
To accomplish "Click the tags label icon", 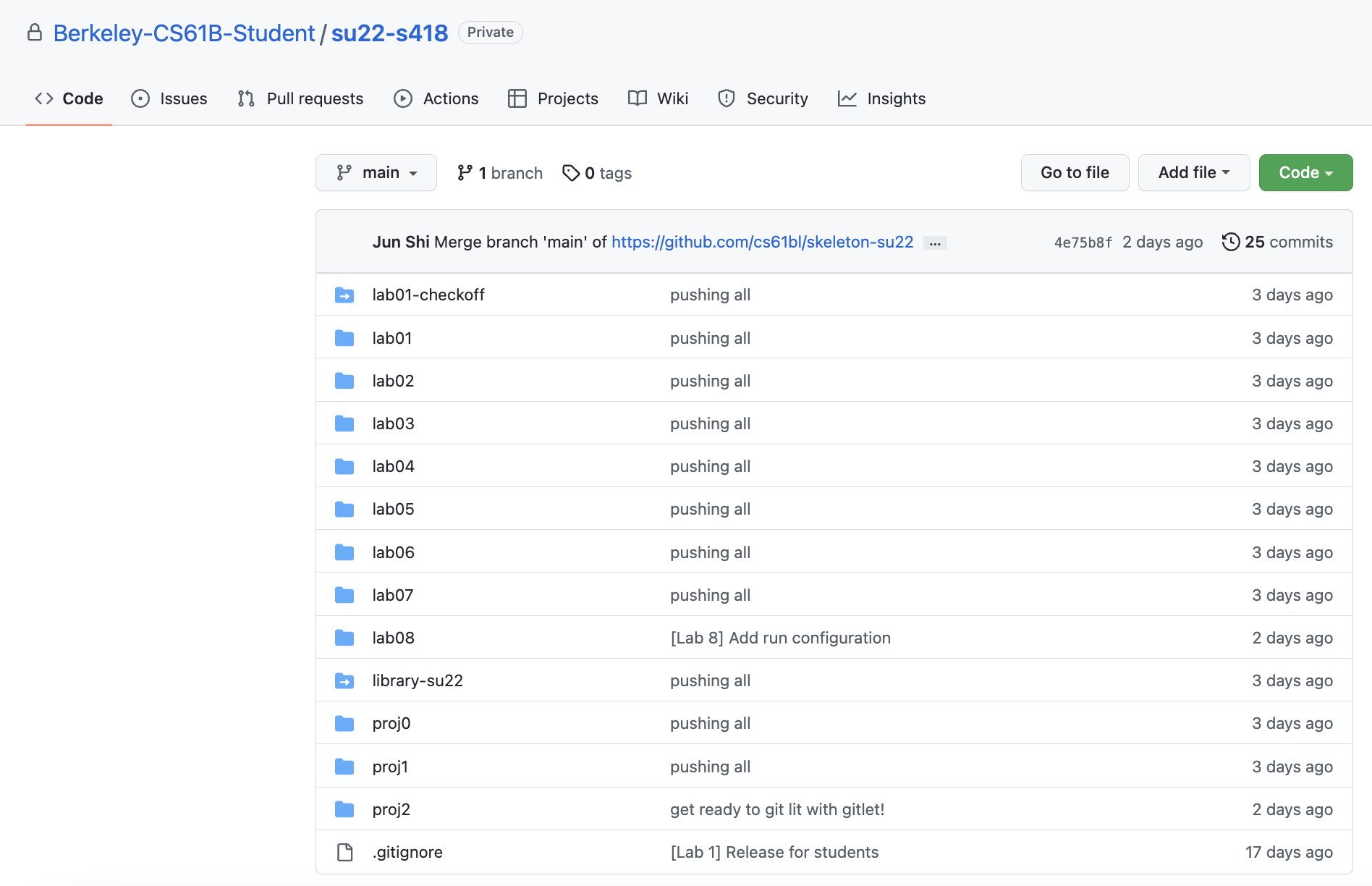I will [x=571, y=173].
